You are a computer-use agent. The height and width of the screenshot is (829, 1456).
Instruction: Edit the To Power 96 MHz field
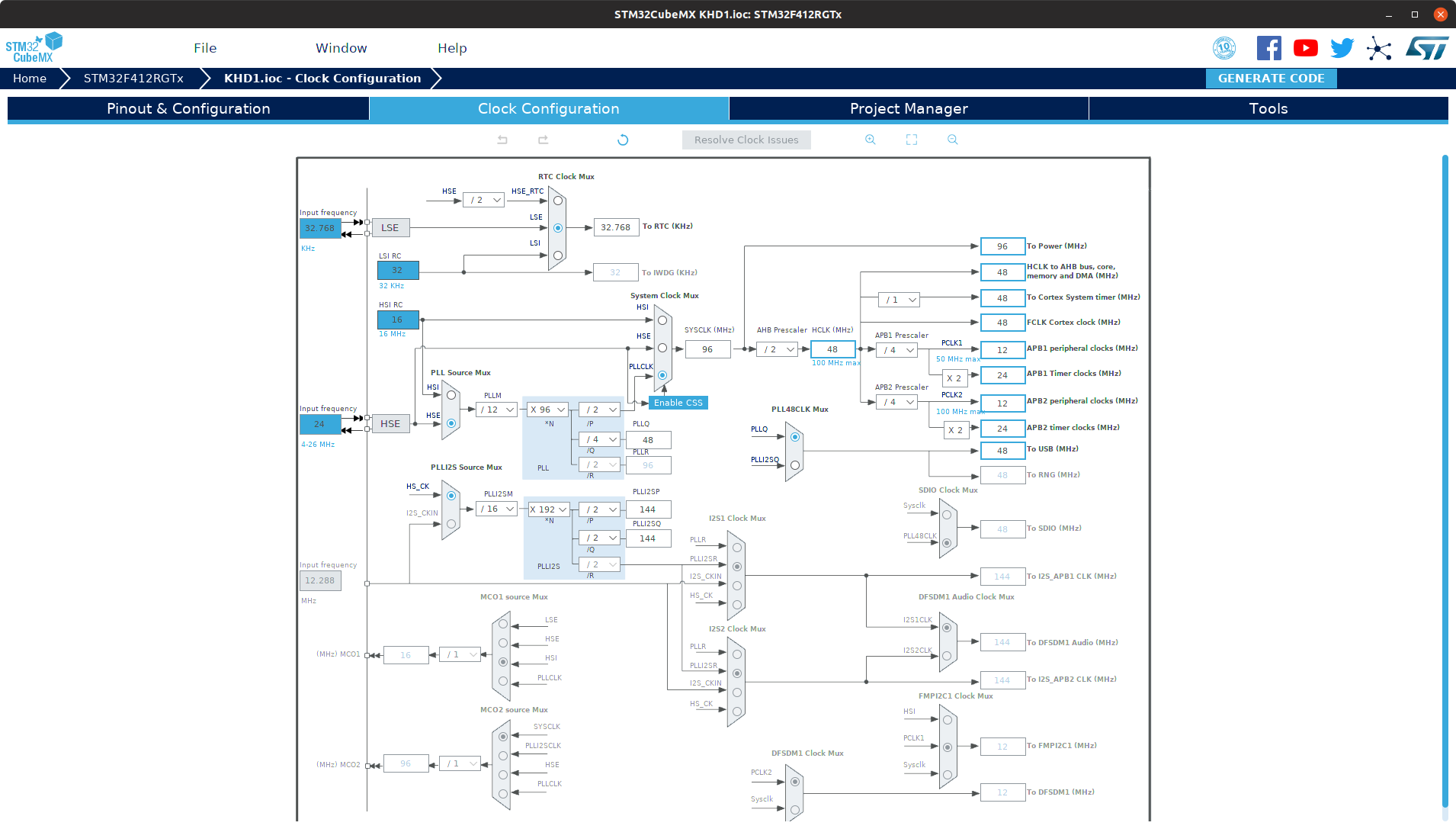1002,246
